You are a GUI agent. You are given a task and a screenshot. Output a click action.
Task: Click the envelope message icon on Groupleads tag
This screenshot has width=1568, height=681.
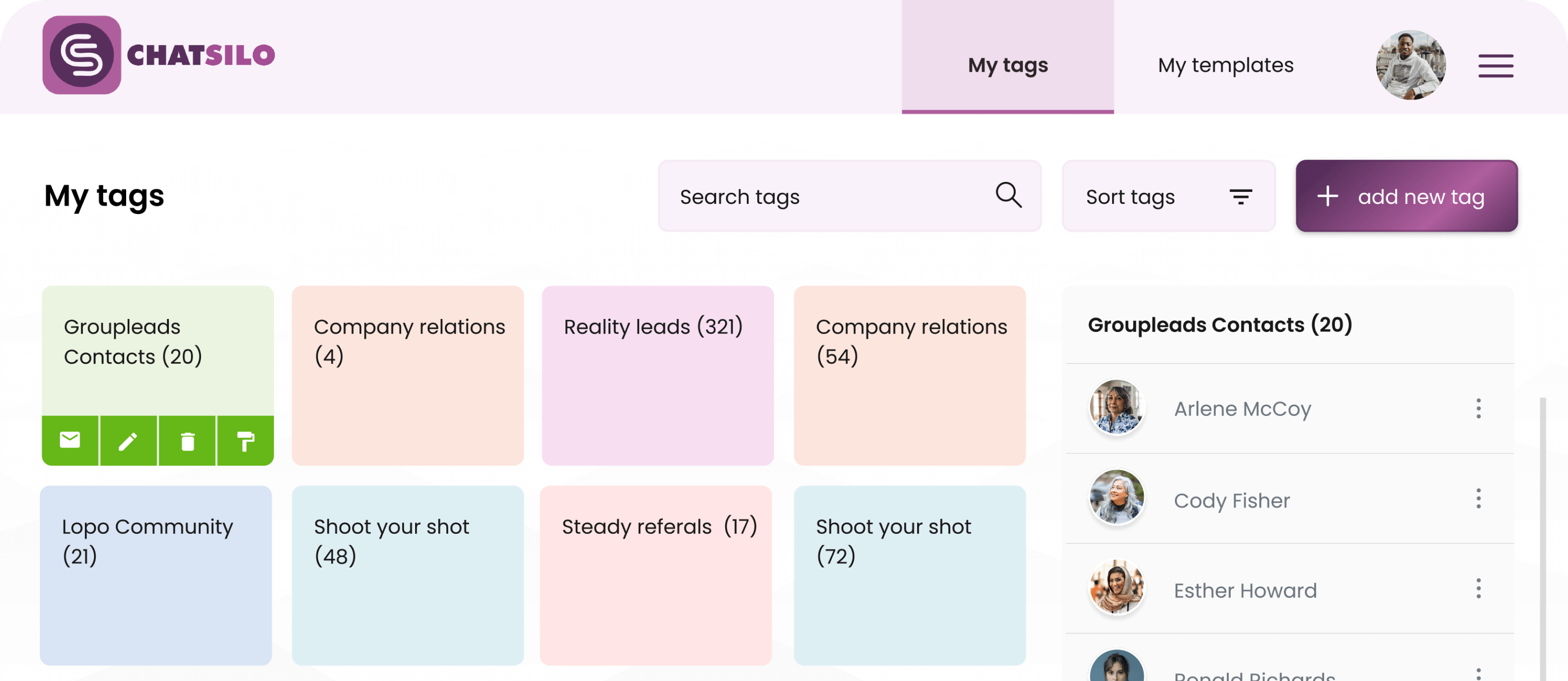tap(70, 440)
